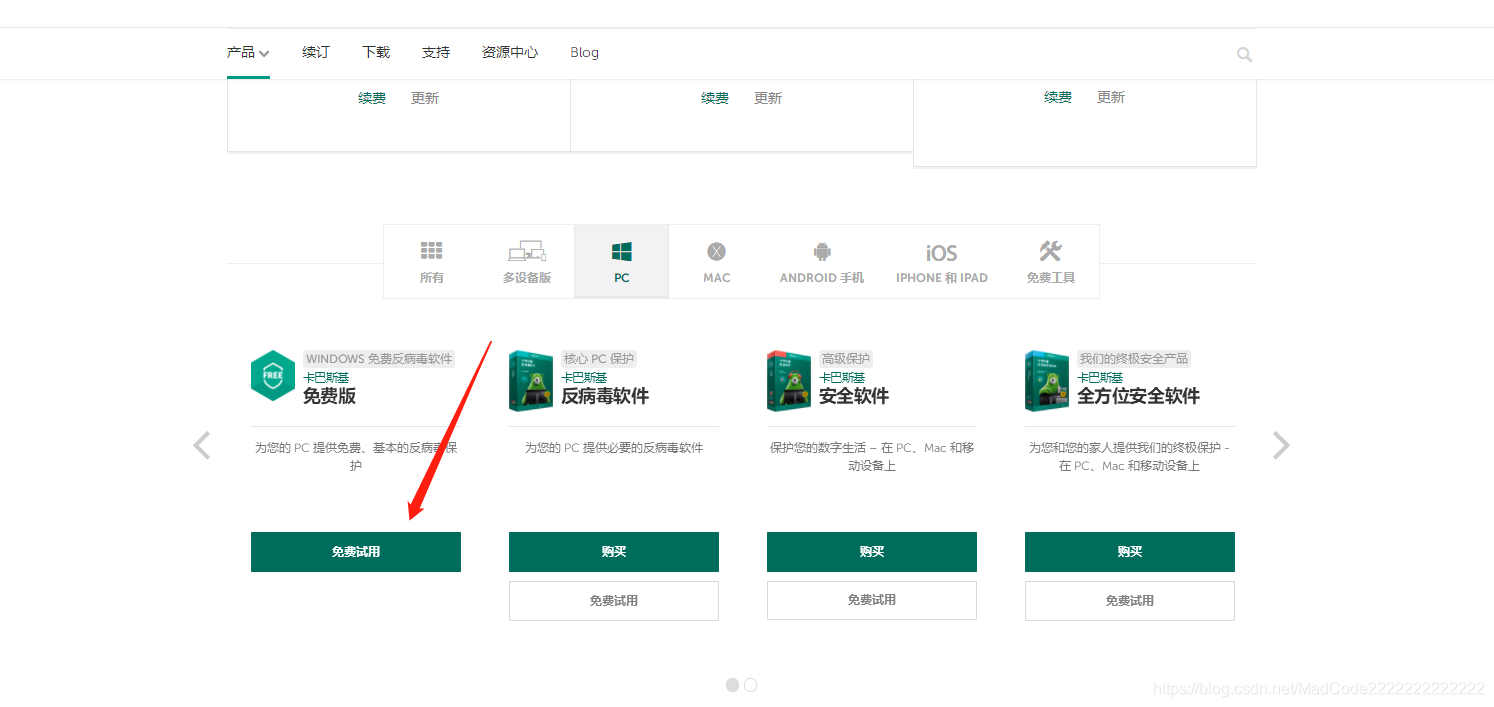Open the 资源中心 menu item
Screen dimensions: 1494x707
[510, 52]
